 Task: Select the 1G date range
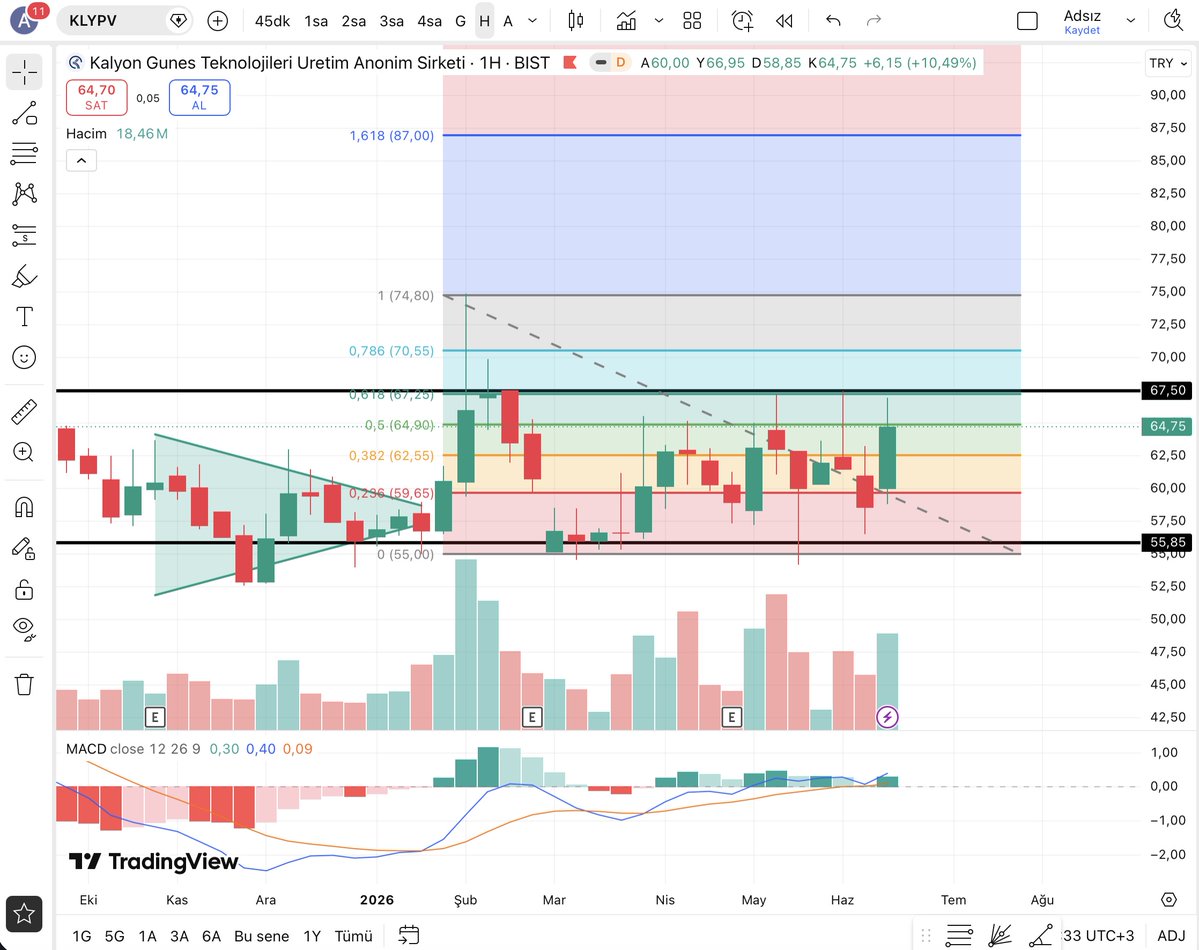pyautogui.click(x=82, y=936)
